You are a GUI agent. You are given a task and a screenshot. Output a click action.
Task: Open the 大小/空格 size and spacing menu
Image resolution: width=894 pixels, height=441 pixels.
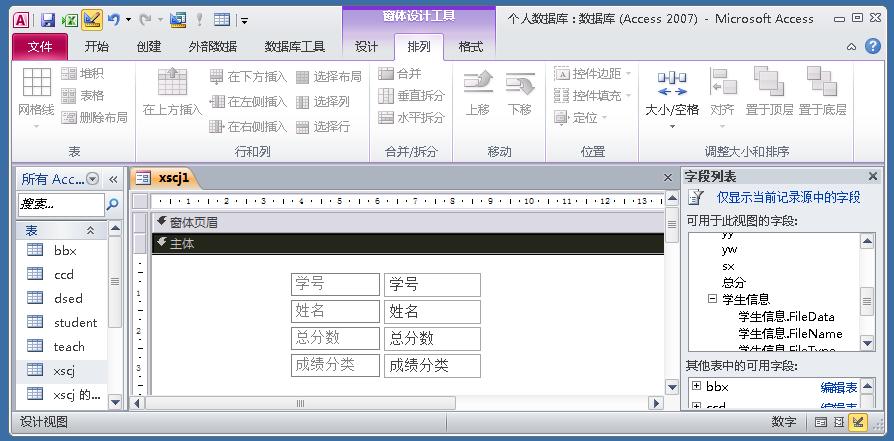pos(672,98)
